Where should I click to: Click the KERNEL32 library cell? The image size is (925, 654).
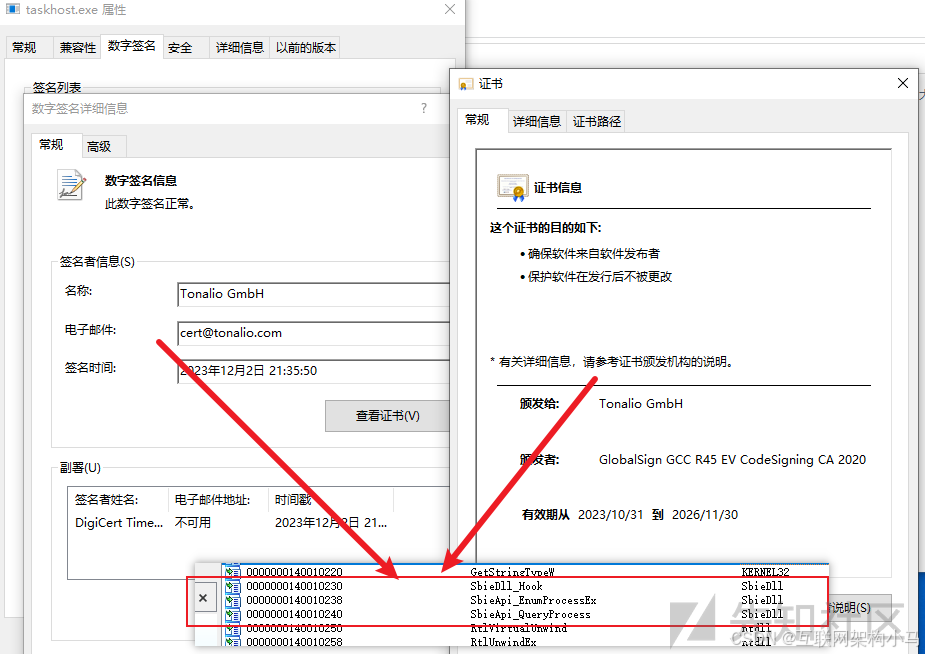(x=765, y=571)
